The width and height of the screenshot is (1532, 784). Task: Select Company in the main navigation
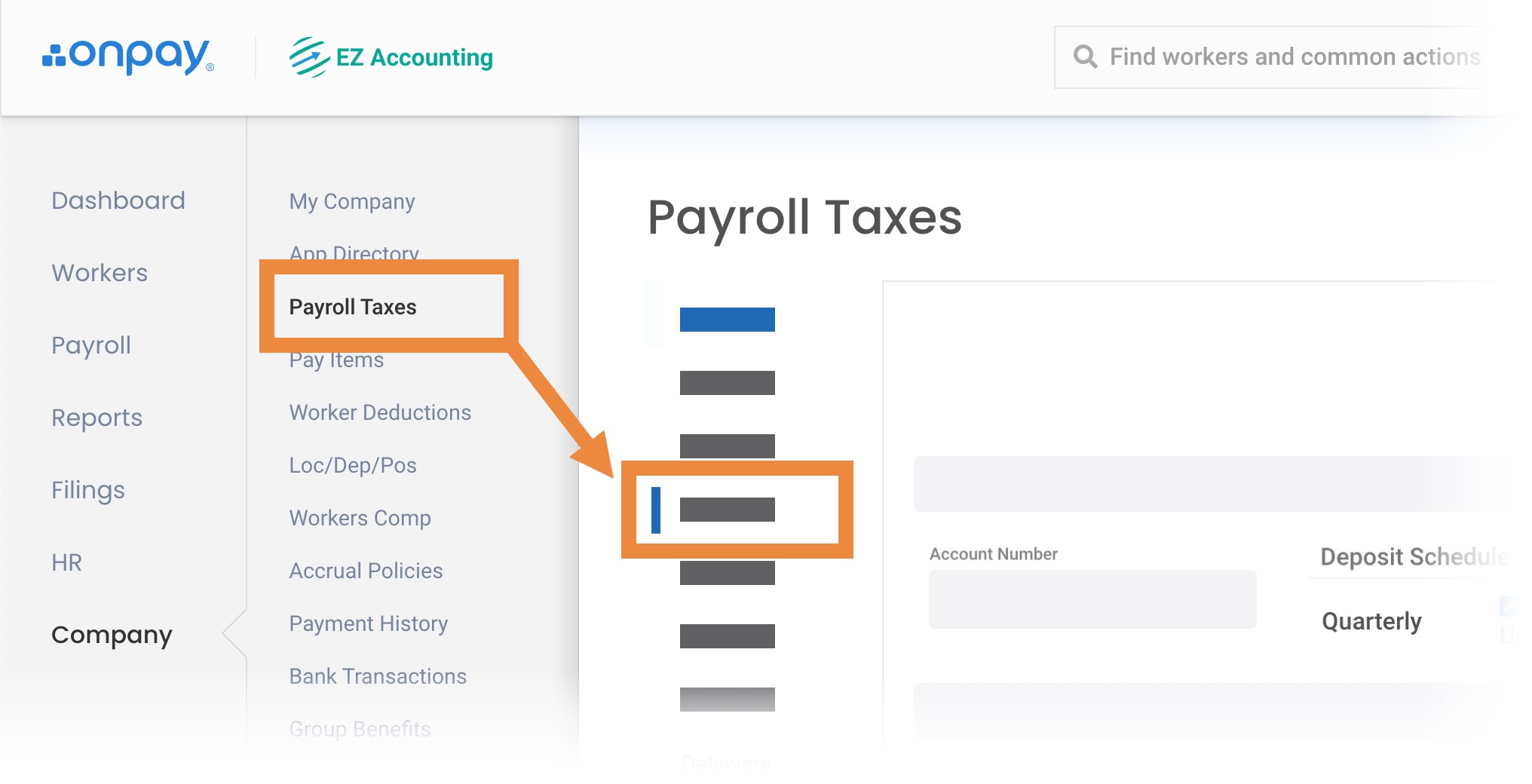112,635
